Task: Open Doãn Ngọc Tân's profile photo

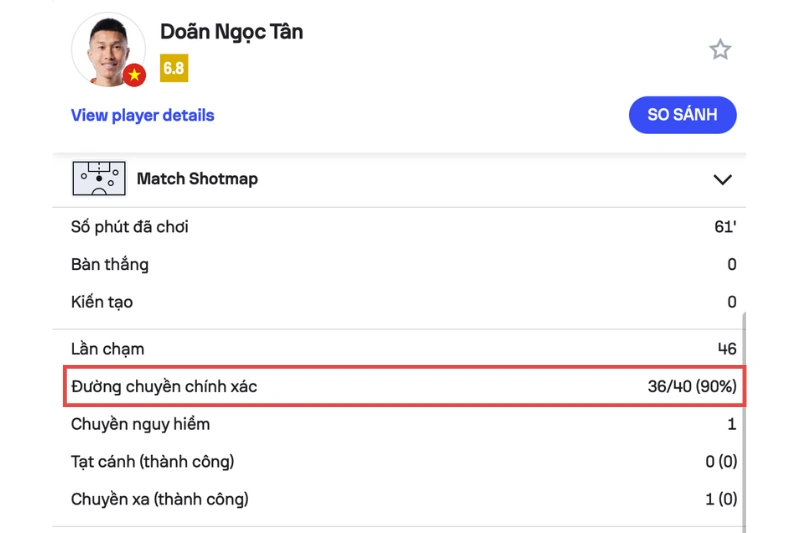Action: (106, 48)
